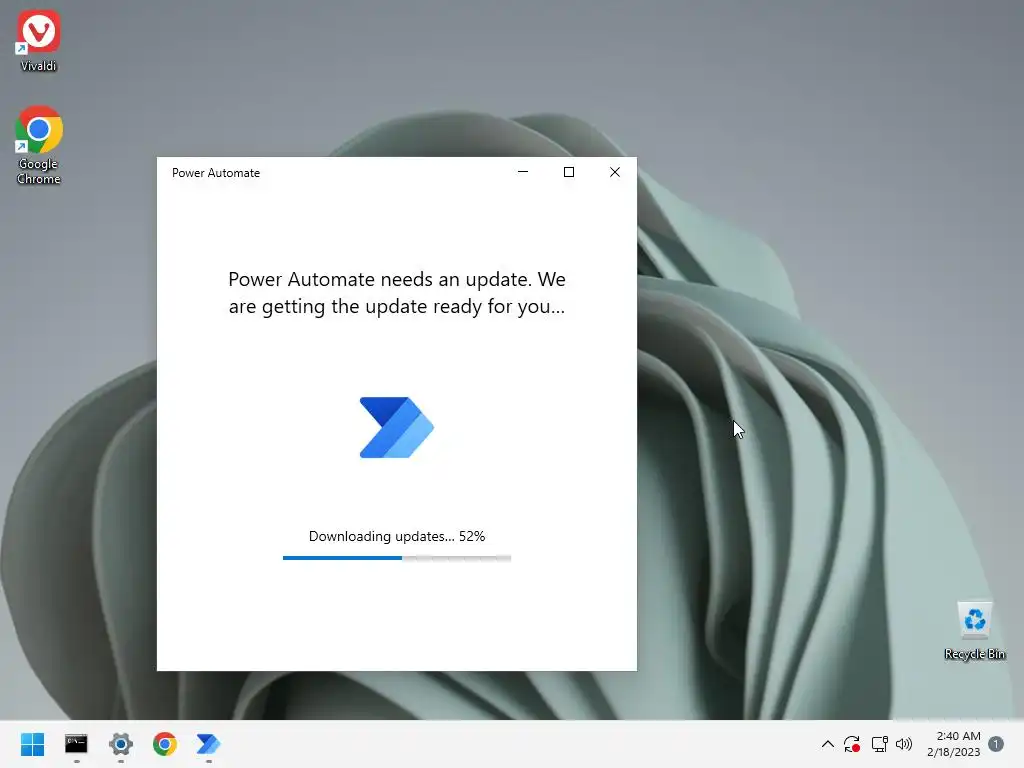Open the network status tray icon
Viewport: 1024px width, 768px height.
879,744
